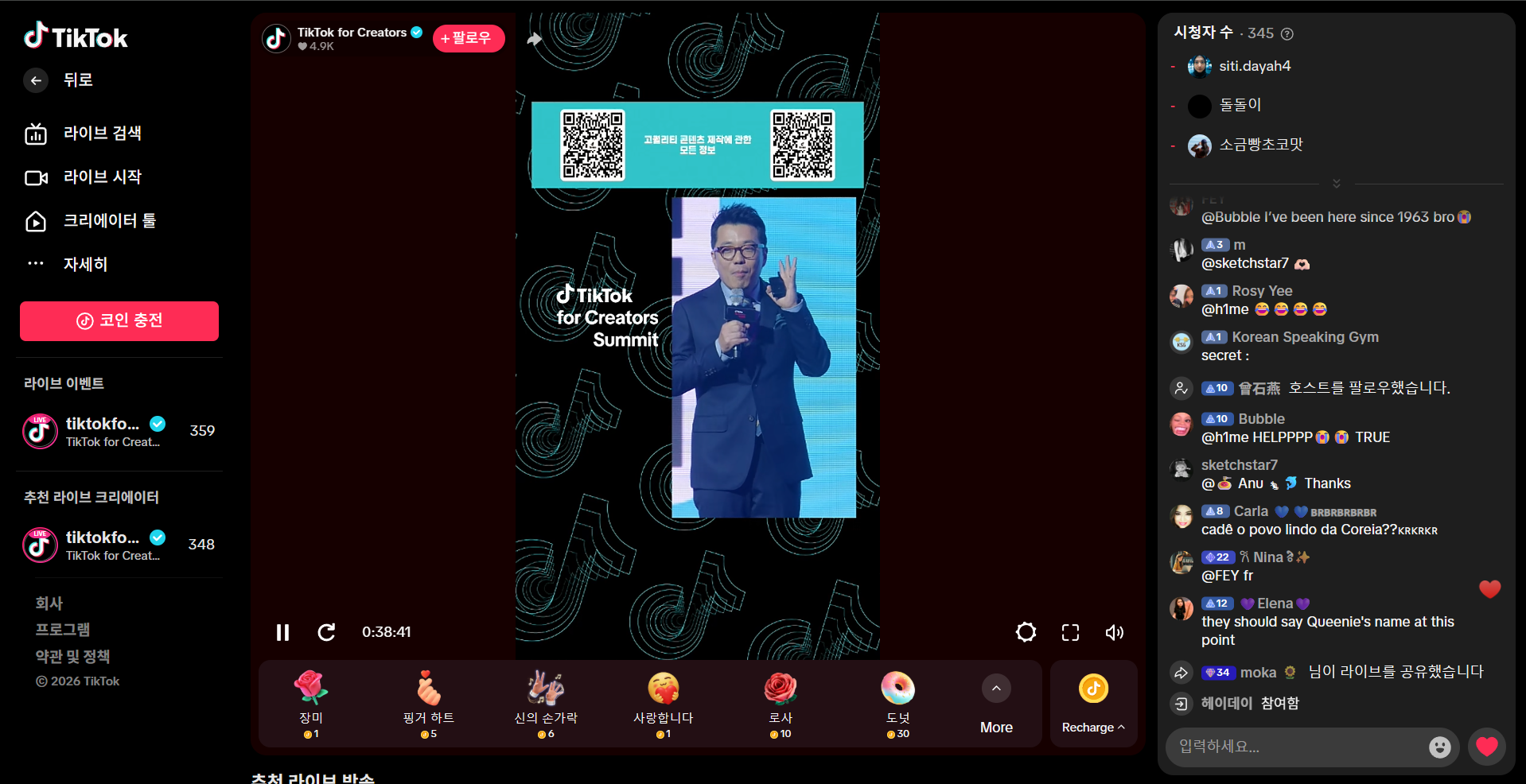
Task: Click the chat message input field
Action: click(1302, 747)
